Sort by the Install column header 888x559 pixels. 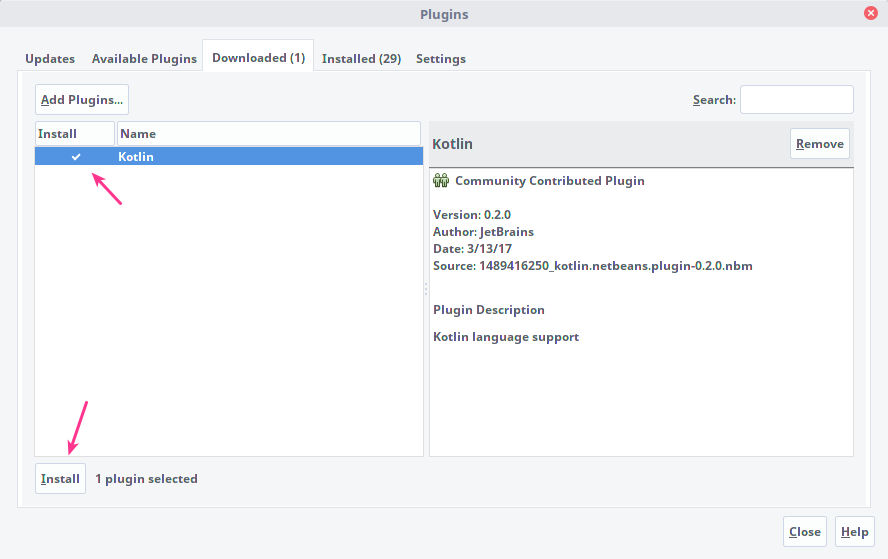(x=75, y=134)
